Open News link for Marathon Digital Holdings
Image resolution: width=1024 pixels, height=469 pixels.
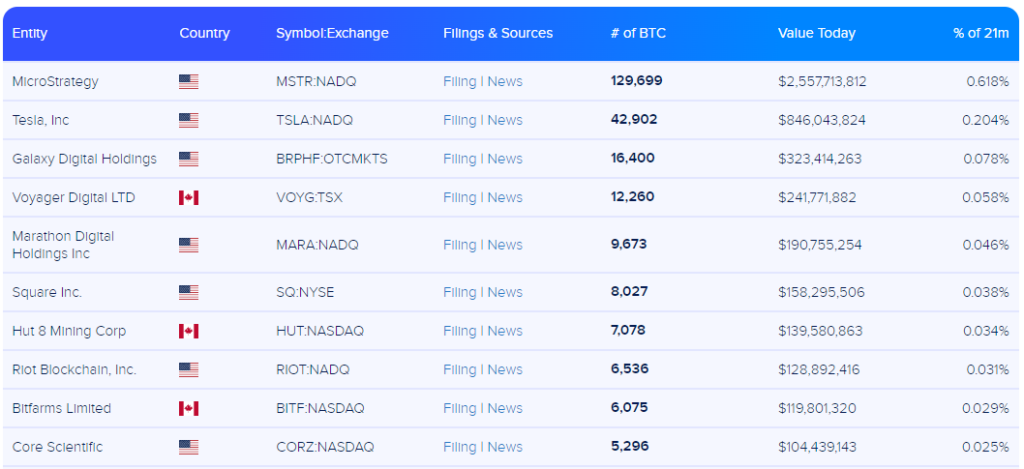point(505,245)
